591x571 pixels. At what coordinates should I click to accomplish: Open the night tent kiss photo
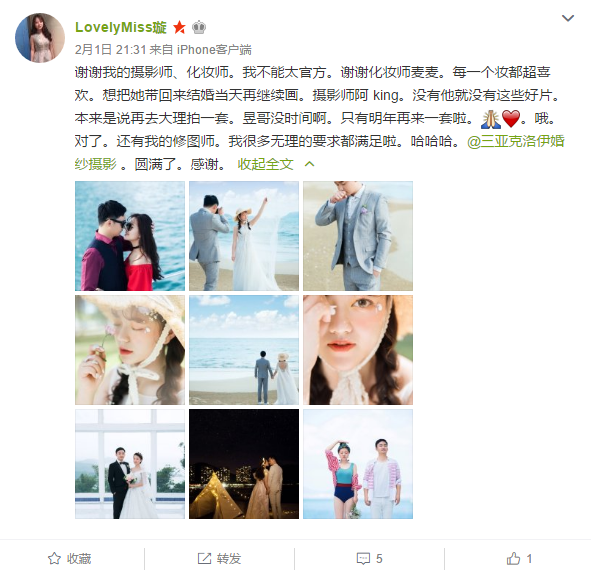244,464
